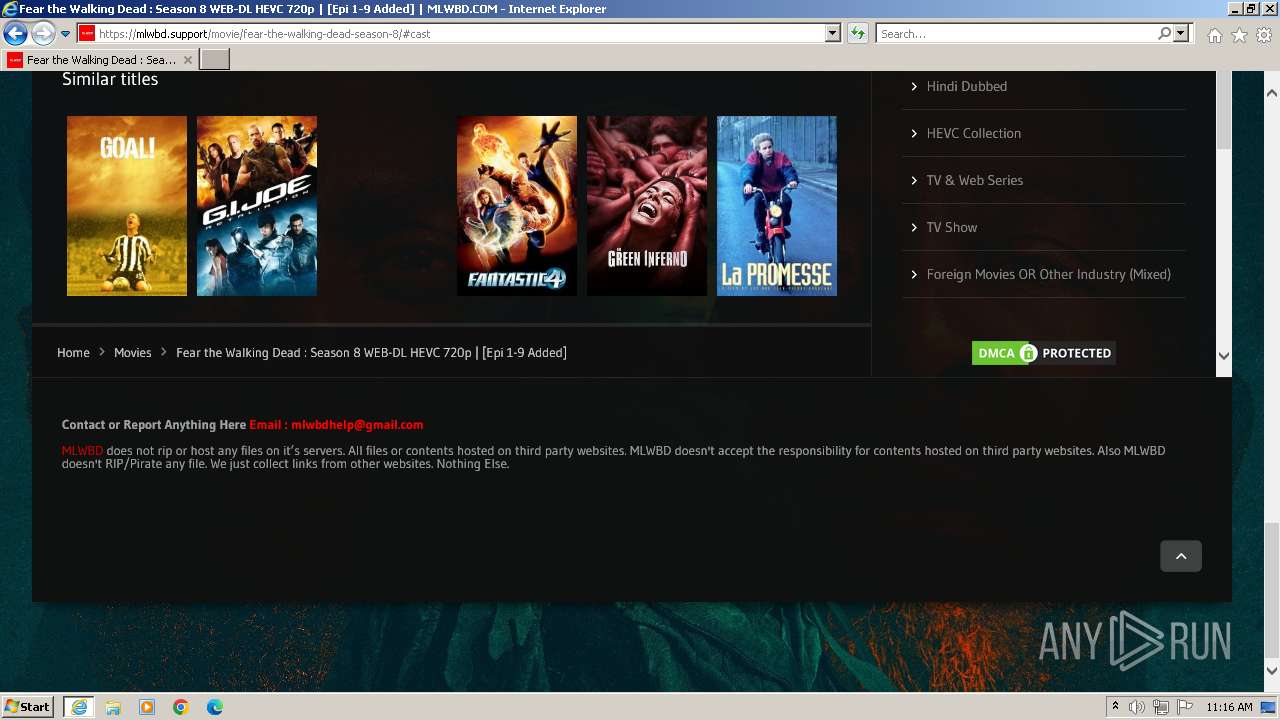This screenshot has width=1280, height=720.
Task: Open the media player taskbar icon
Action: click(x=147, y=707)
